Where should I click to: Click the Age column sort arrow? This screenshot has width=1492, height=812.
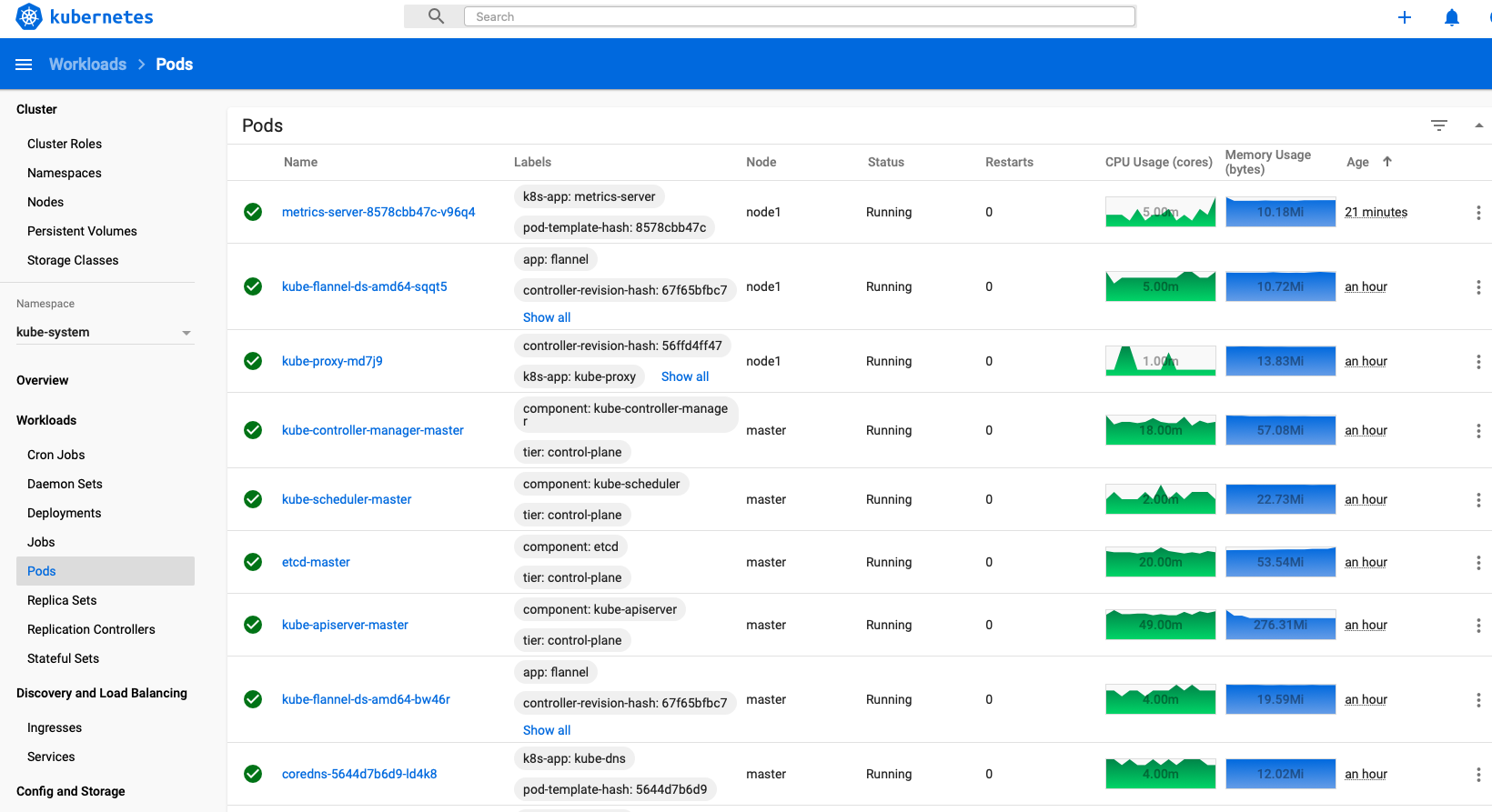coord(1387,161)
